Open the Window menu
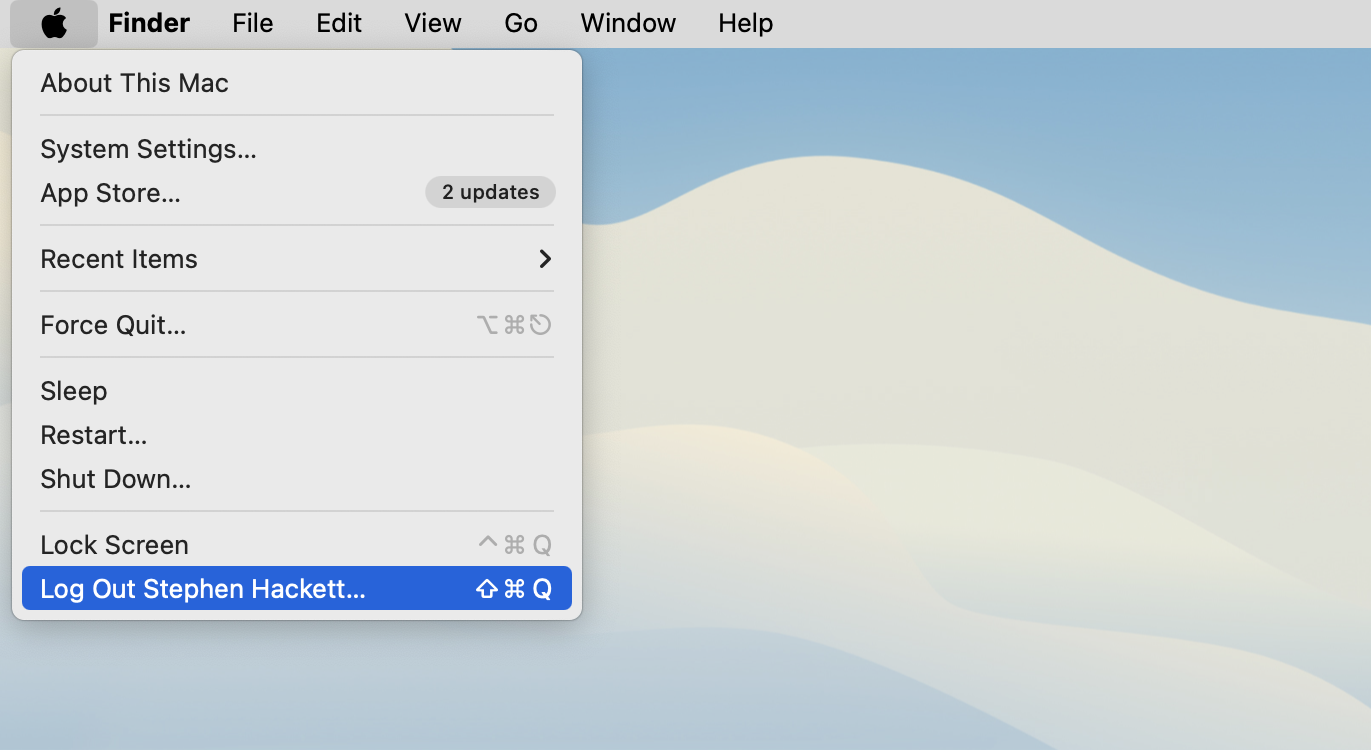1371x750 pixels. tap(628, 23)
